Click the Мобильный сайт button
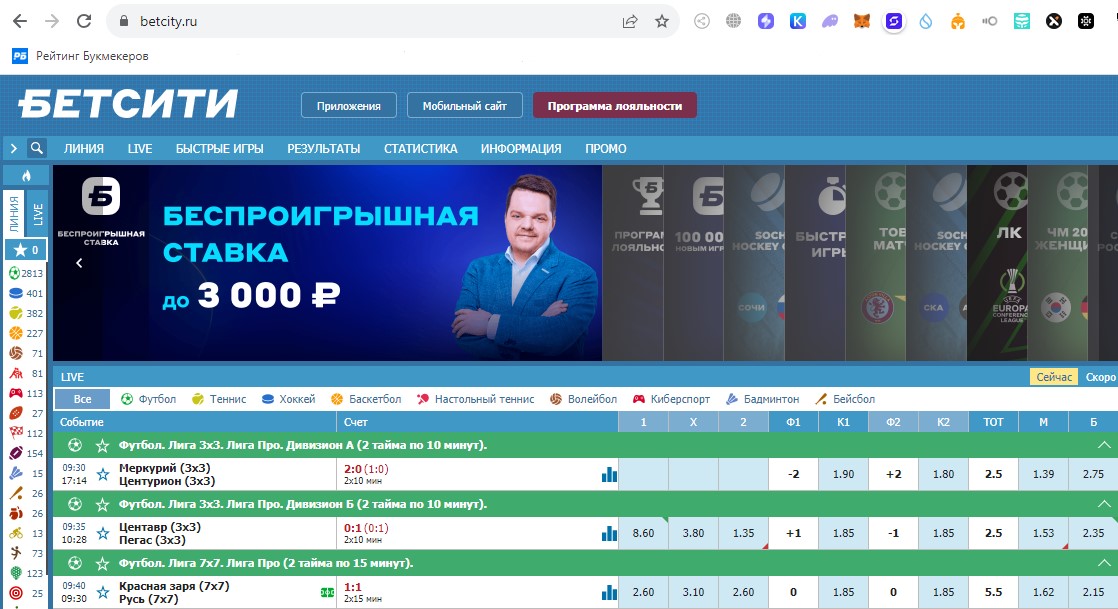 pyautogui.click(x=465, y=106)
